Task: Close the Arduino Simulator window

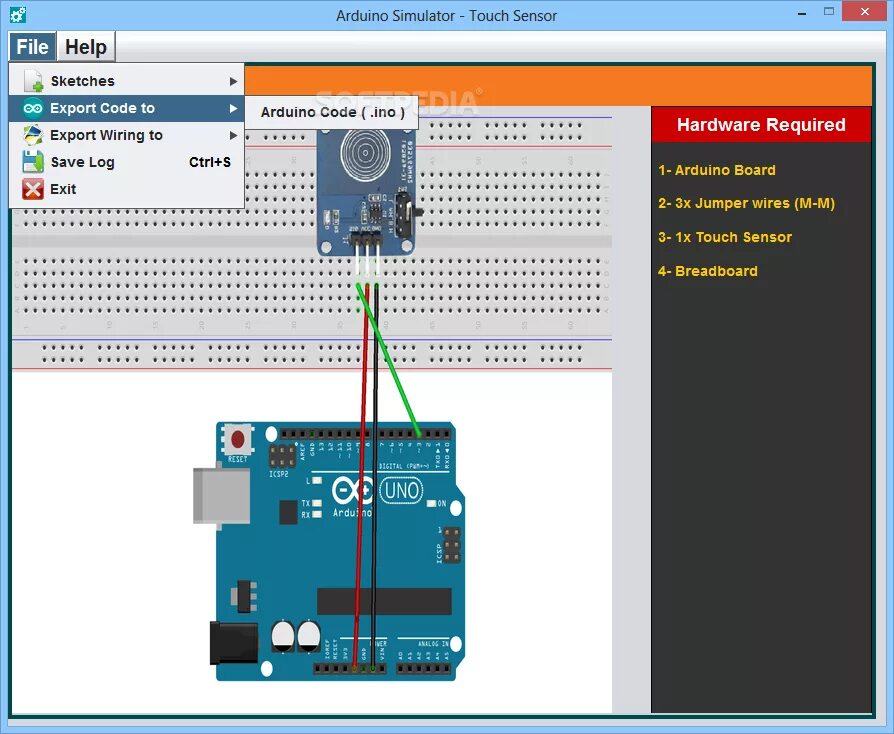Action: tap(865, 11)
